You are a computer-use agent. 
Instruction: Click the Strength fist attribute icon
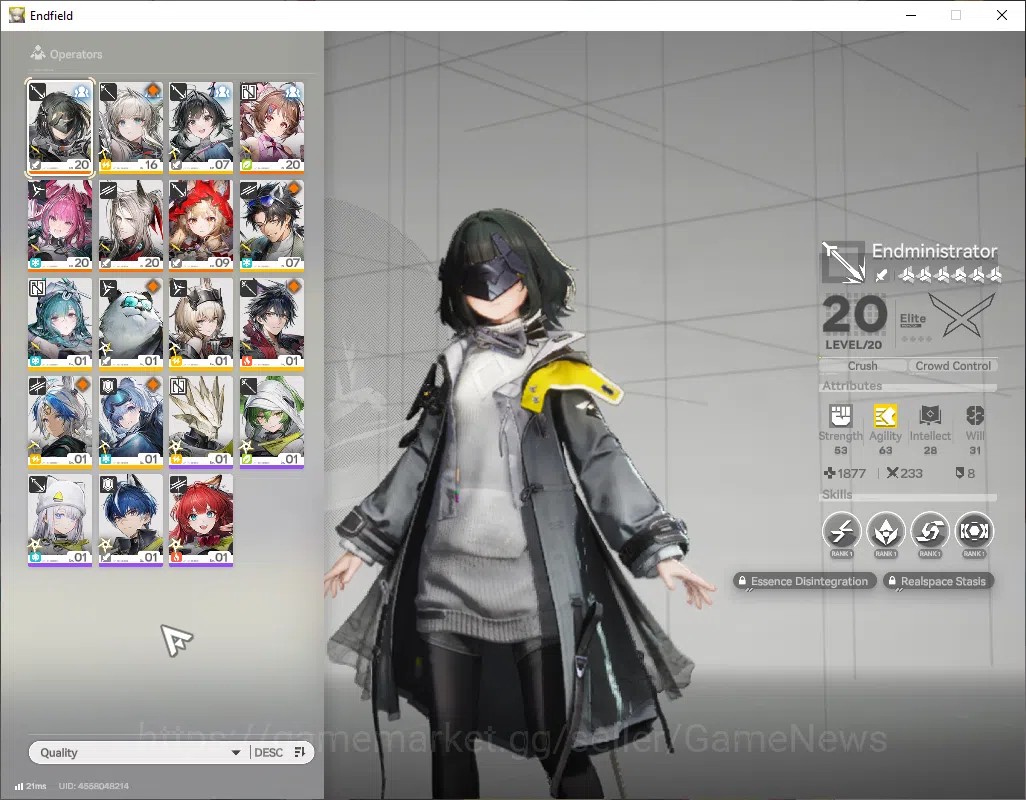(841, 415)
